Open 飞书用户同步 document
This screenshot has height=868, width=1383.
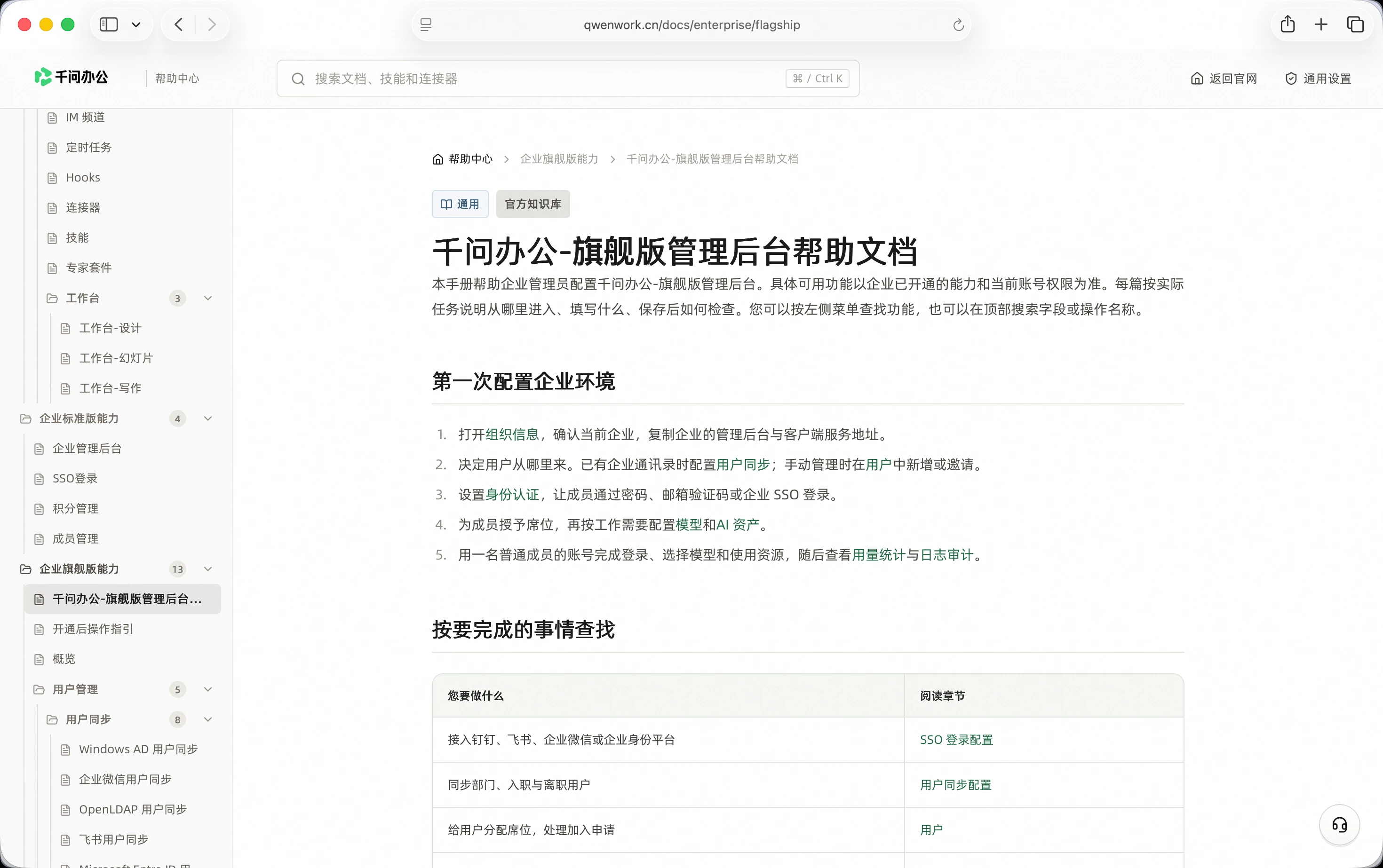pyautogui.click(x=113, y=840)
